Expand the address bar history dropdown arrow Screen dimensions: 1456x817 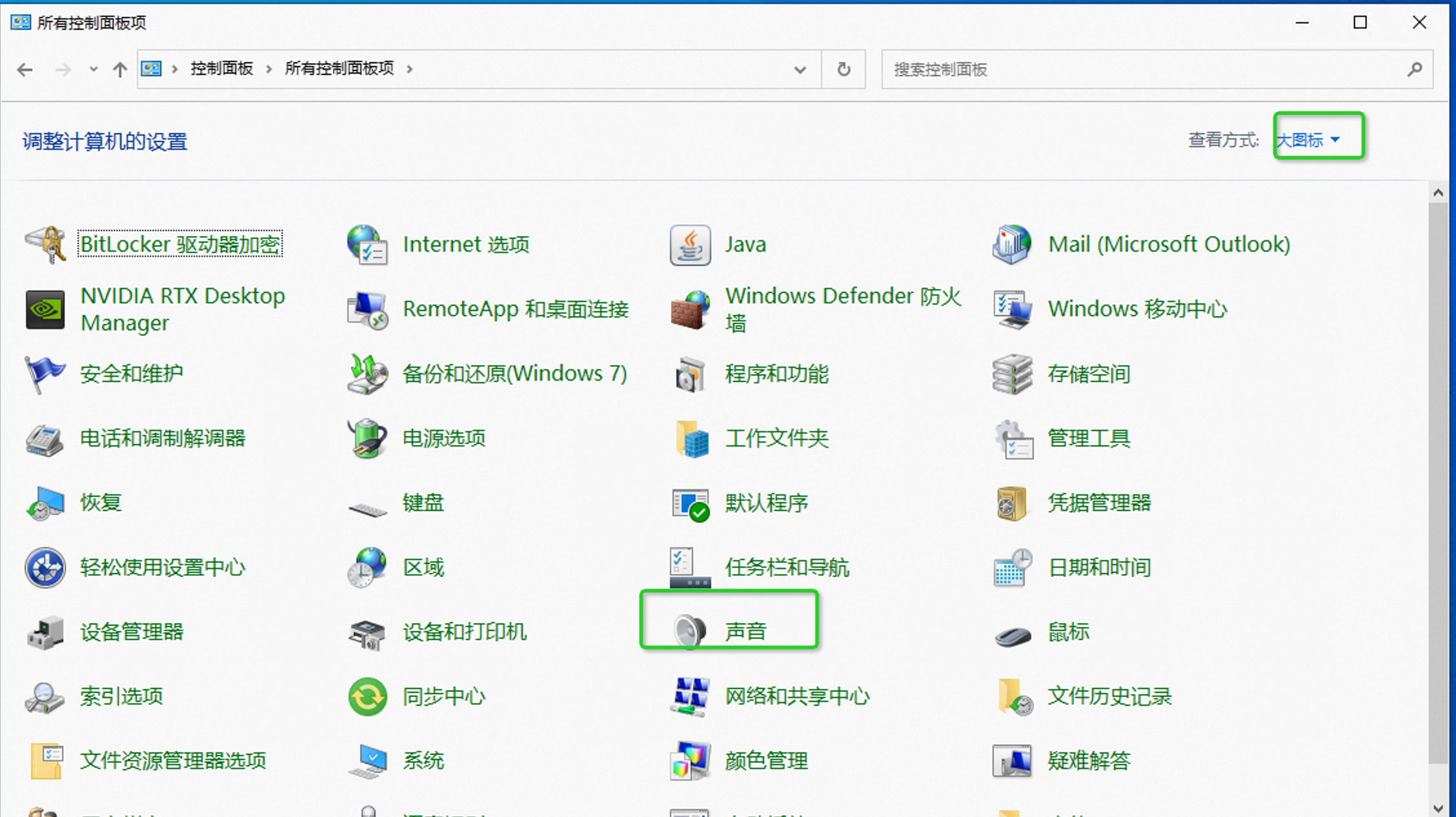800,69
